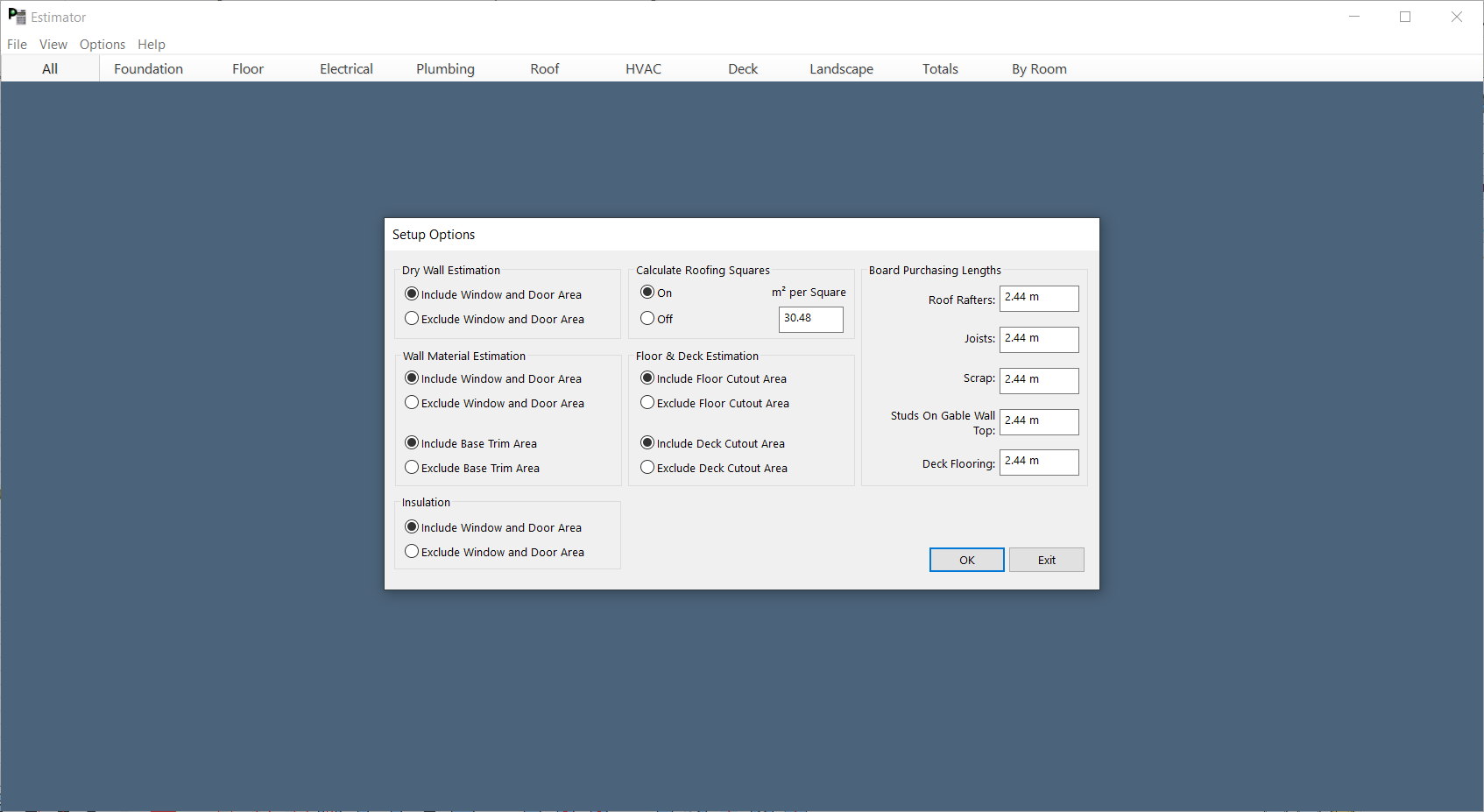Choose Exclude Deck Cutout Area
The image size is (1484, 812).
(x=647, y=468)
